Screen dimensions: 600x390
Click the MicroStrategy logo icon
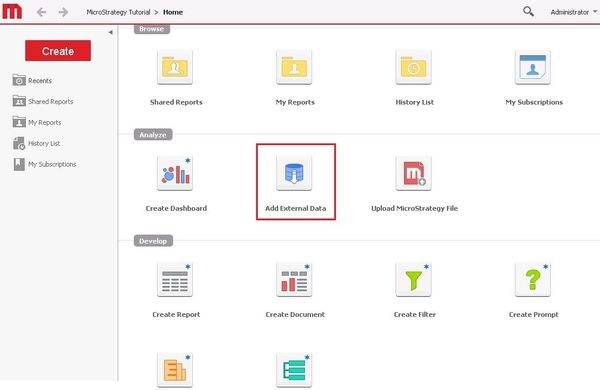coord(12,11)
